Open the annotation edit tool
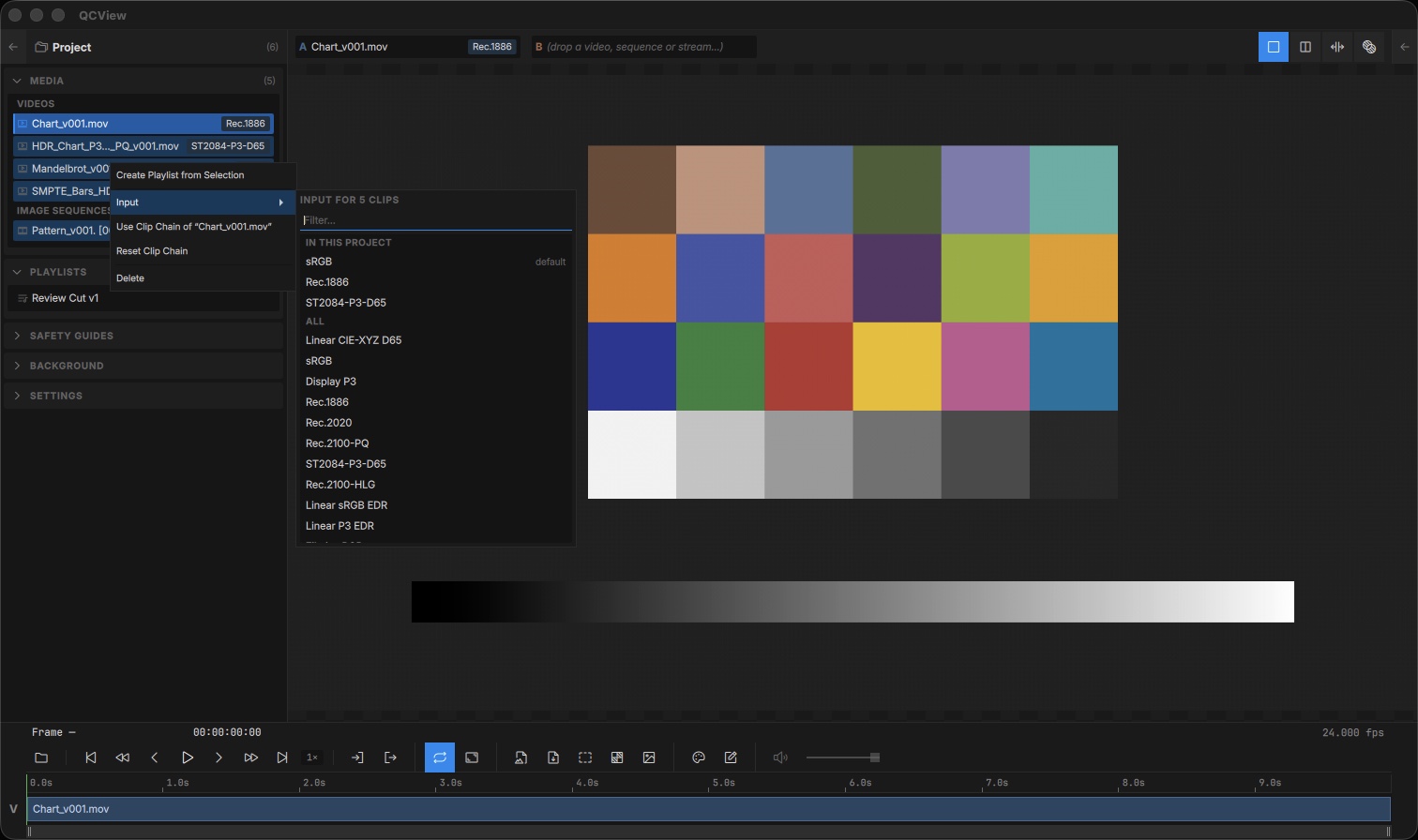Viewport: 1418px width, 840px height. click(x=731, y=757)
